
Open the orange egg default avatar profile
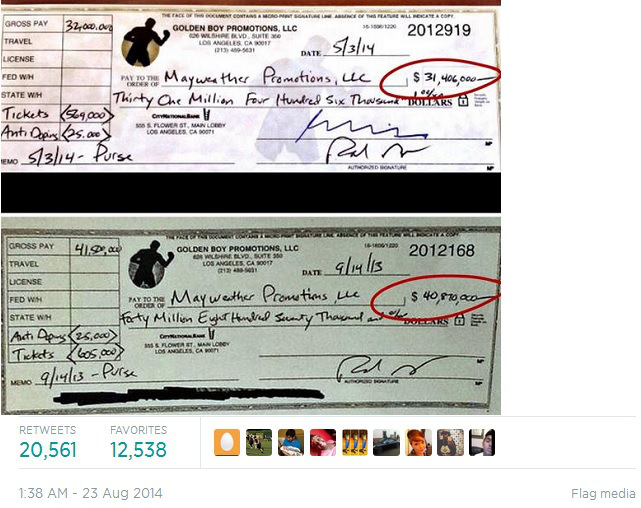coord(227,442)
